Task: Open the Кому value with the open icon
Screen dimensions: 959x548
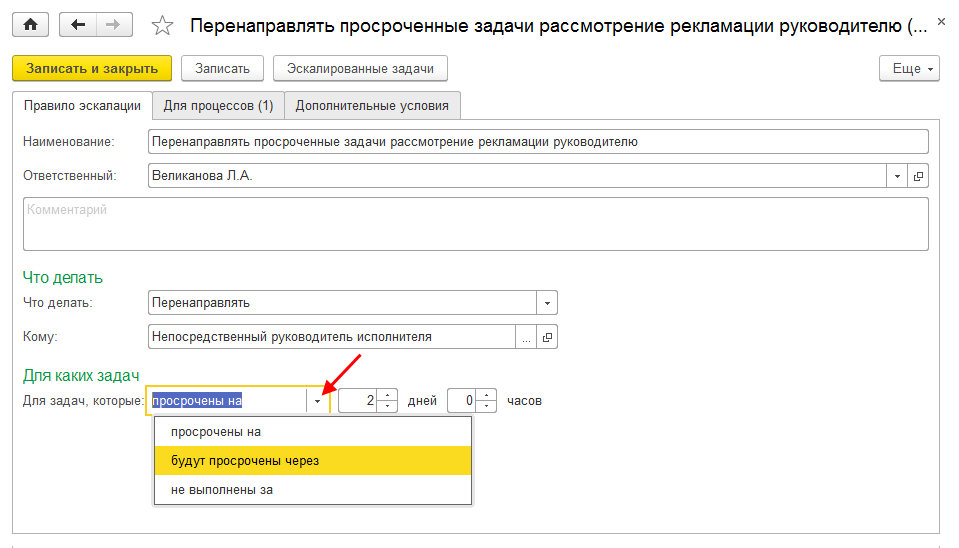Action: tap(547, 337)
